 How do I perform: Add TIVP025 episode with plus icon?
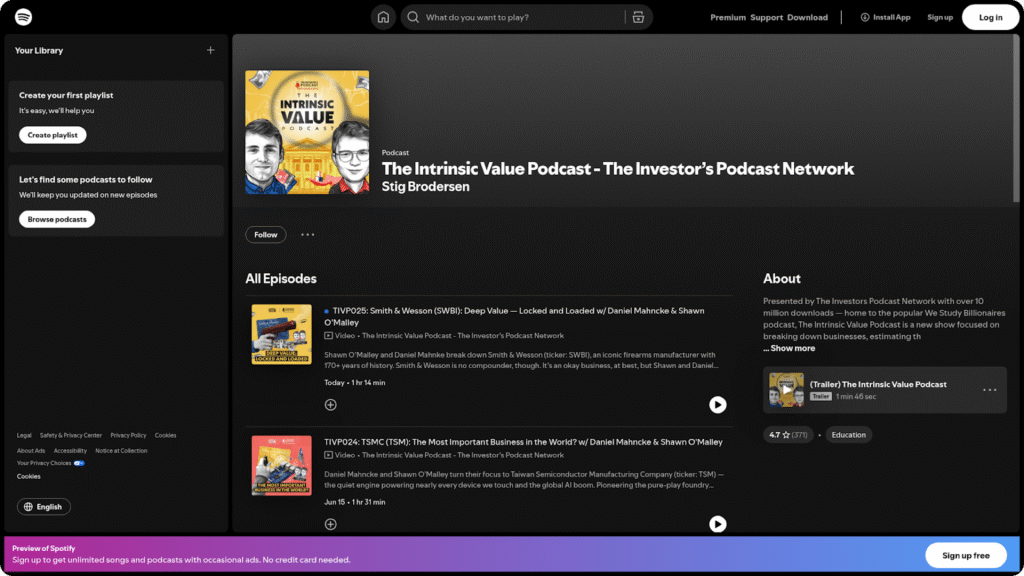pyautogui.click(x=330, y=405)
